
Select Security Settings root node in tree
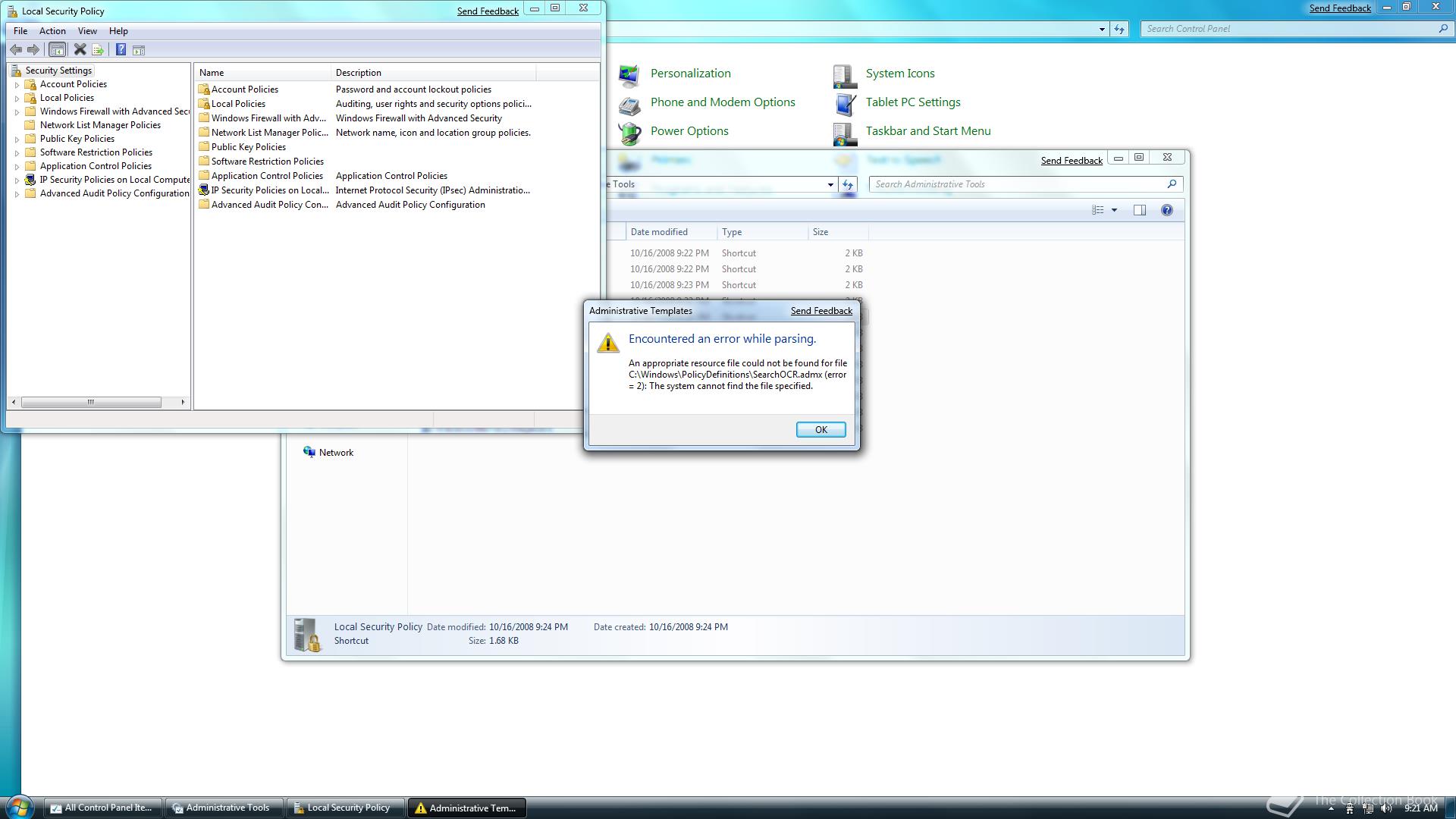click(x=58, y=71)
